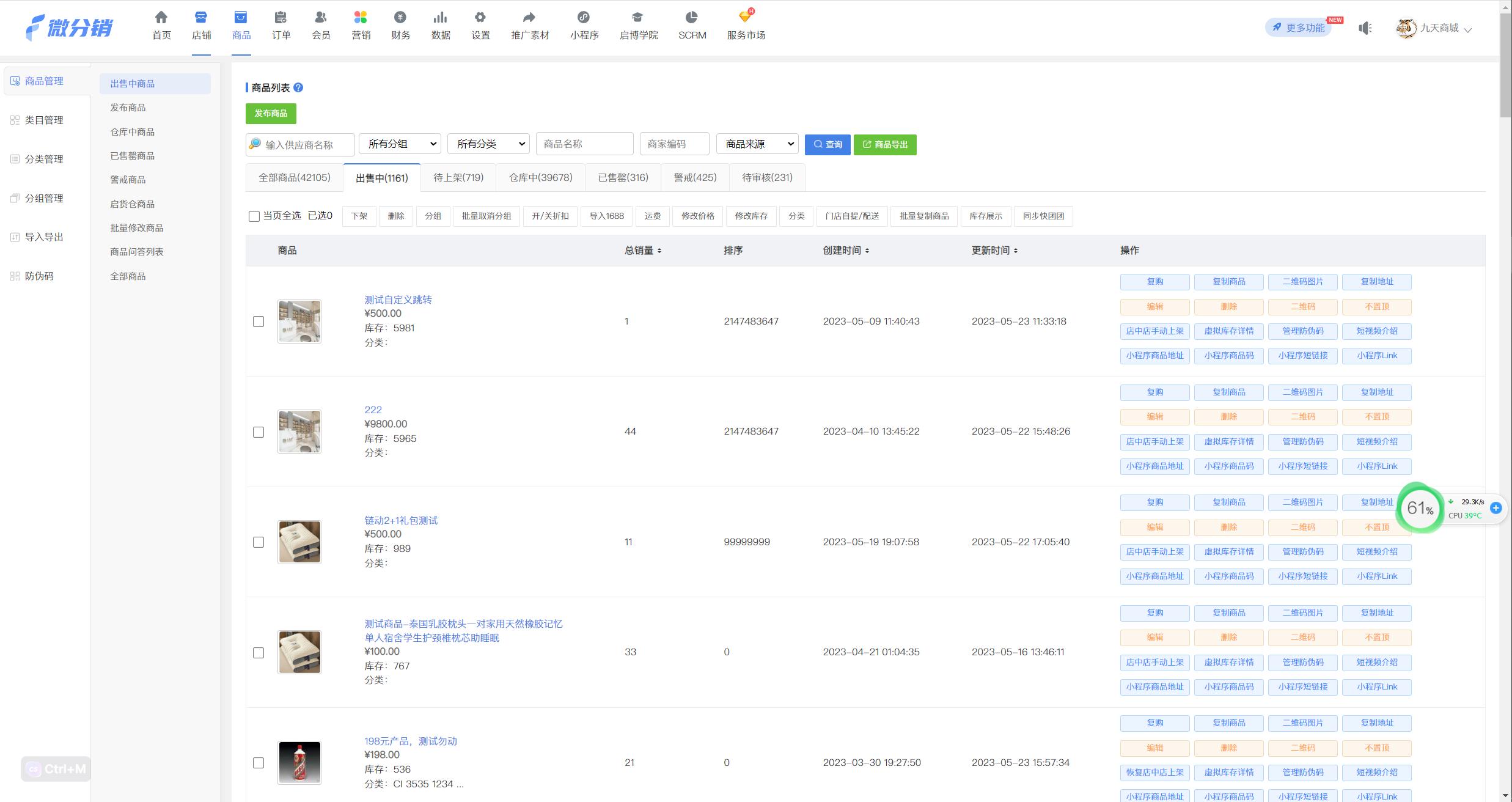This screenshot has height=802, width=1512.
Task: Expand the 所有分类 dropdown
Action: pos(489,144)
